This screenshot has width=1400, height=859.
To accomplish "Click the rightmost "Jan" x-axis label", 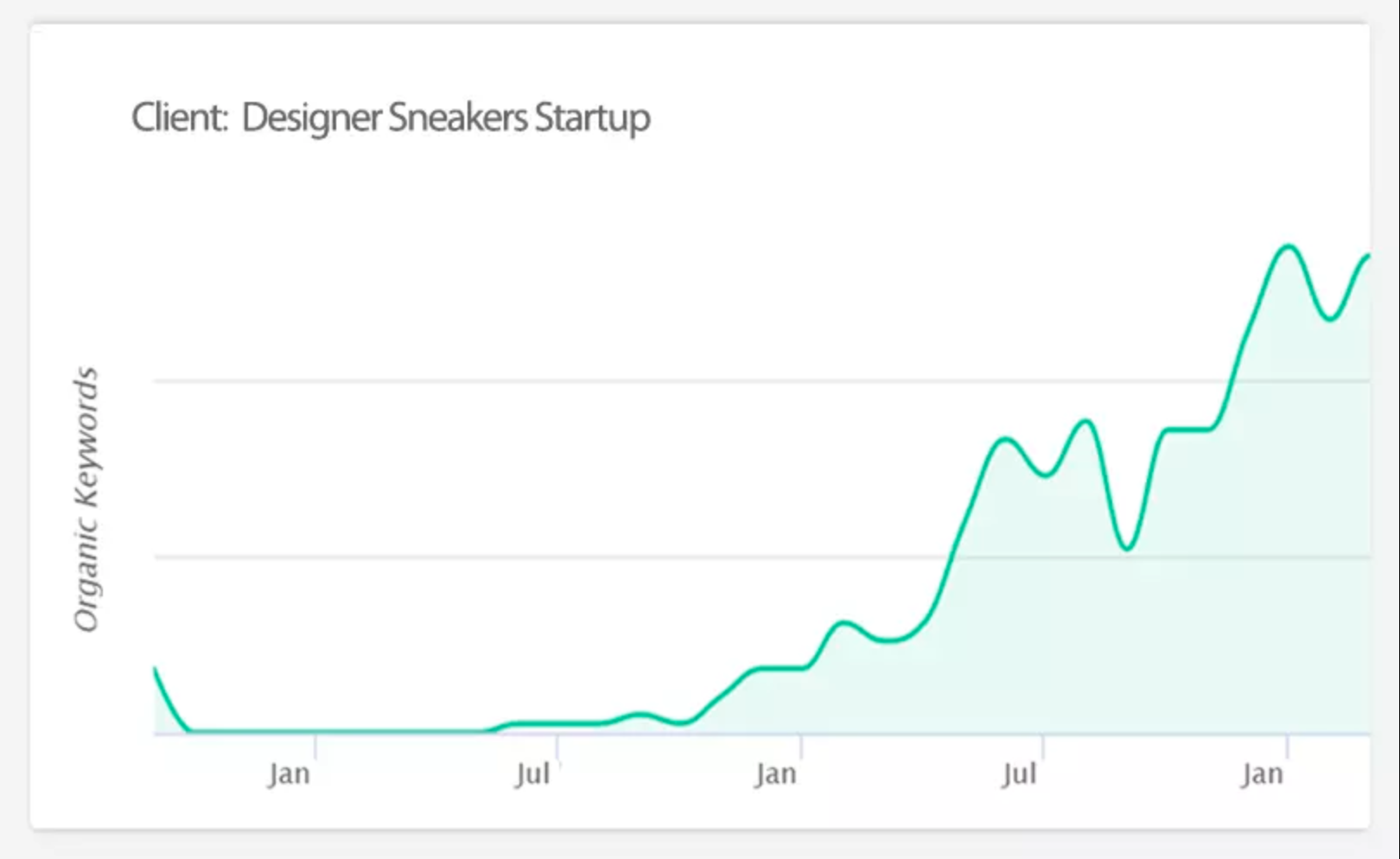I will (x=1262, y=773).
